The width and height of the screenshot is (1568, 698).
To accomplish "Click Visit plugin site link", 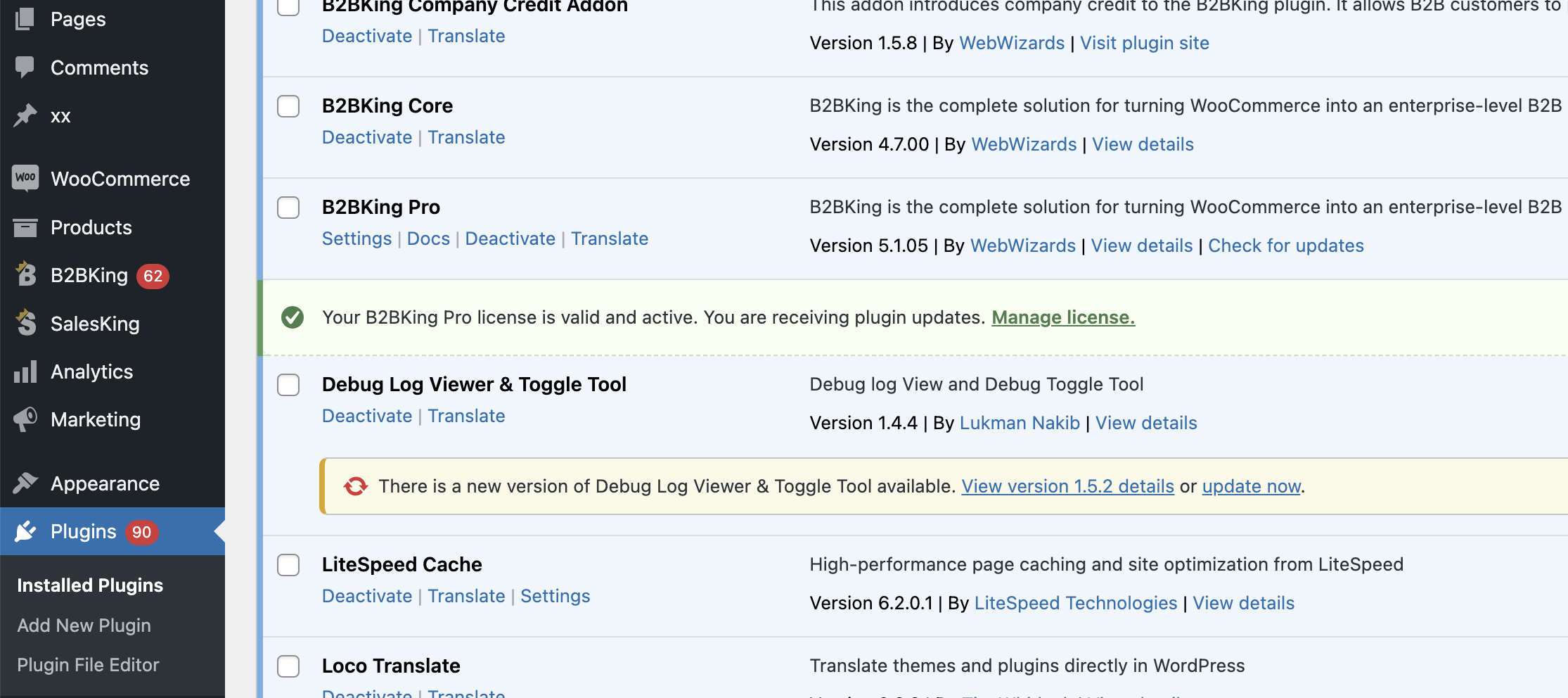I will click(1145, 43).
